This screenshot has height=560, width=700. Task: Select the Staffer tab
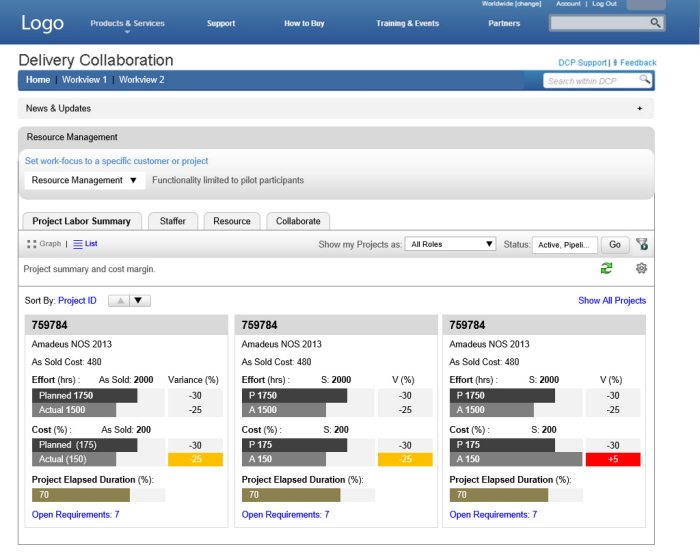(173, 221)
